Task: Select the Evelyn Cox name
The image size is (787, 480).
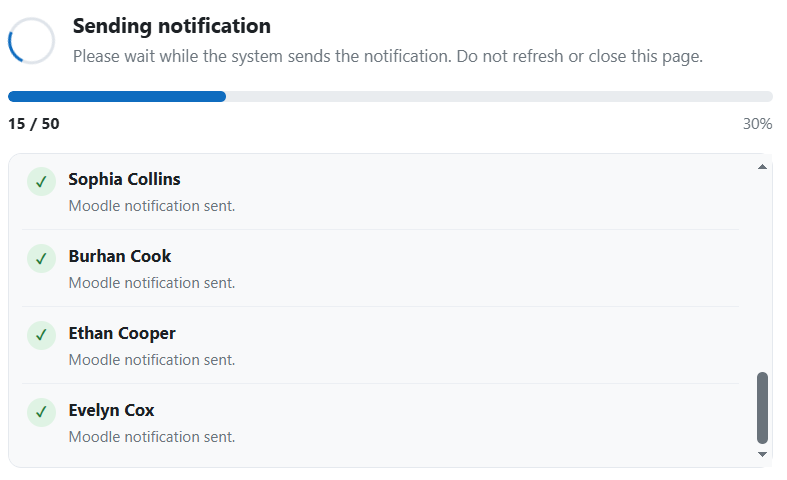Action: pos(111,410)
